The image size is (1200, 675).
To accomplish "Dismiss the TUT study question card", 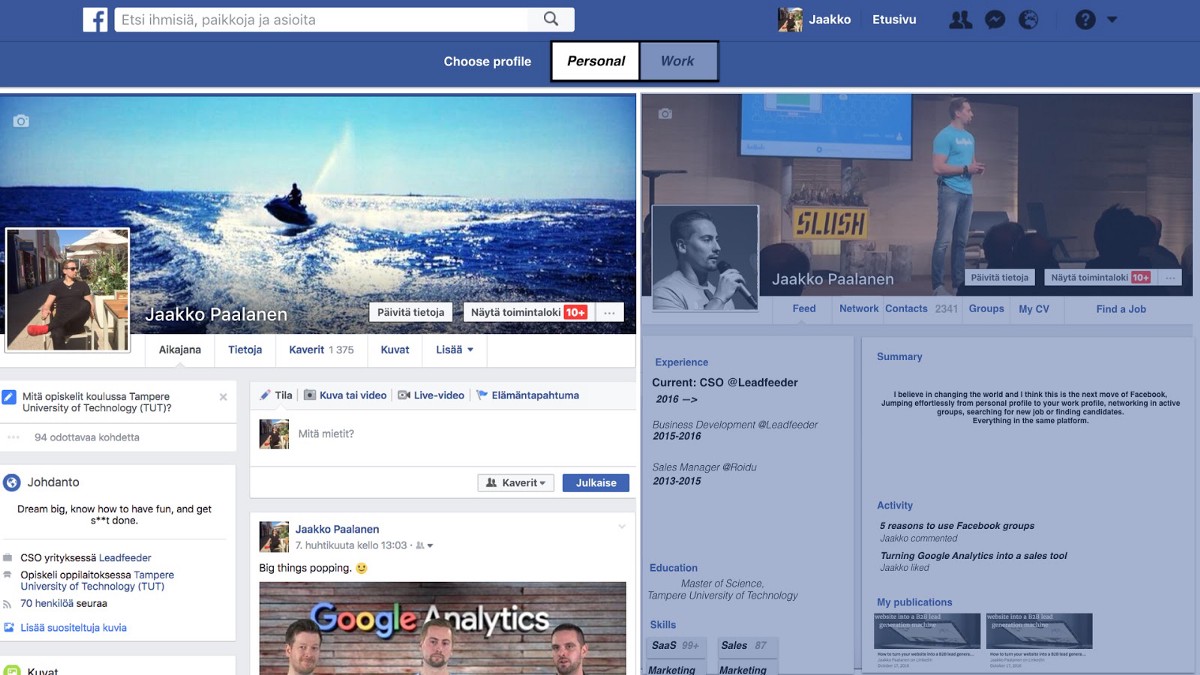I will 223,397.
